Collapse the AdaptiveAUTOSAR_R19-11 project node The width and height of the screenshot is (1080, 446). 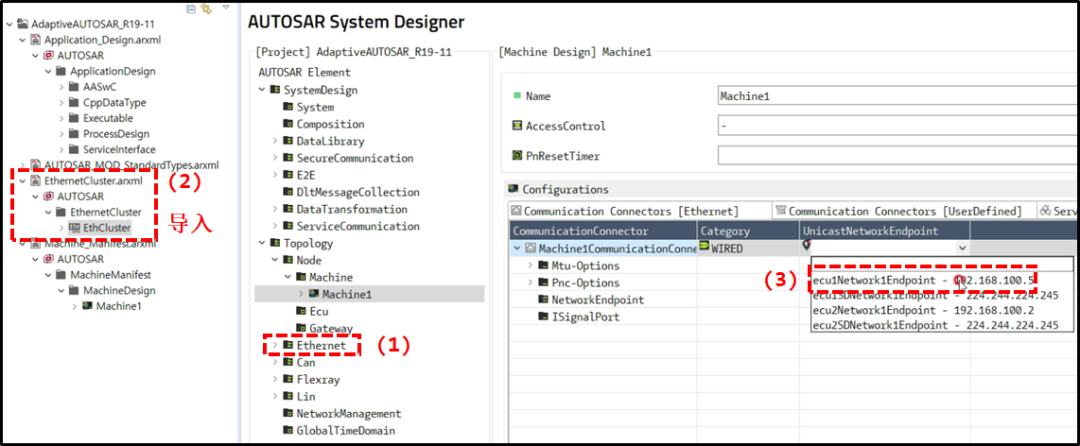9,24
